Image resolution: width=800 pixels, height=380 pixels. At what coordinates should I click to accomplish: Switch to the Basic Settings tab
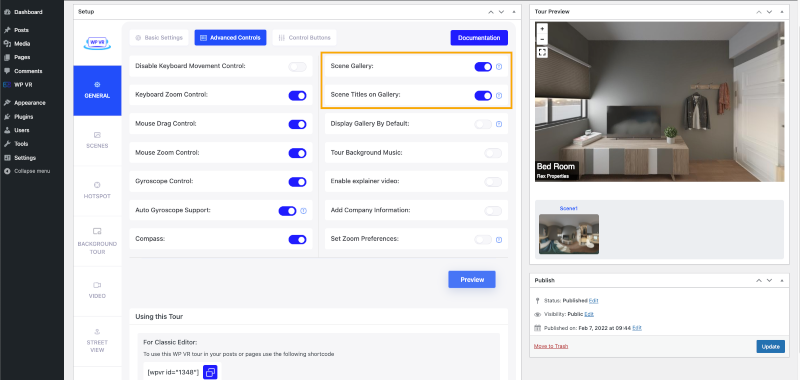click(x=159, y=37)
